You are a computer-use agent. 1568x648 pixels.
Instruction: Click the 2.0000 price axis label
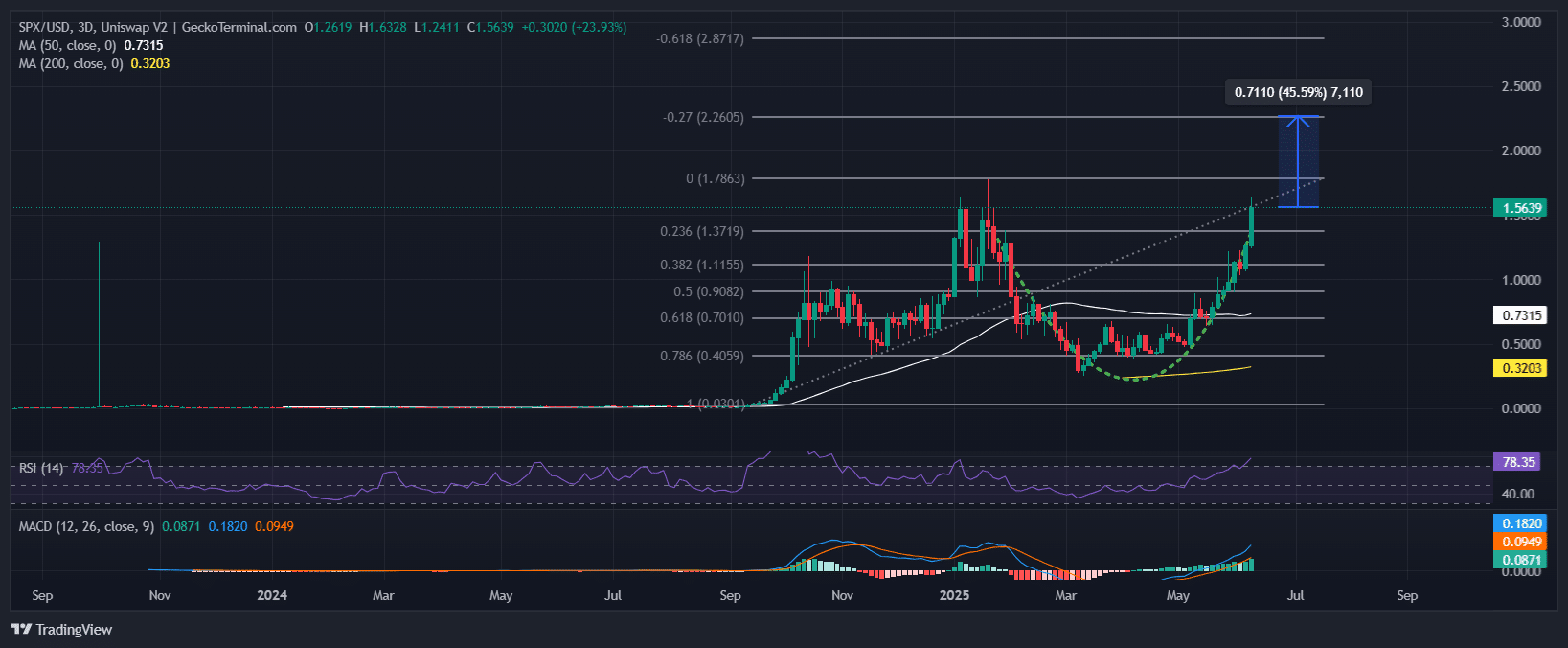[x=1521, y=150]
